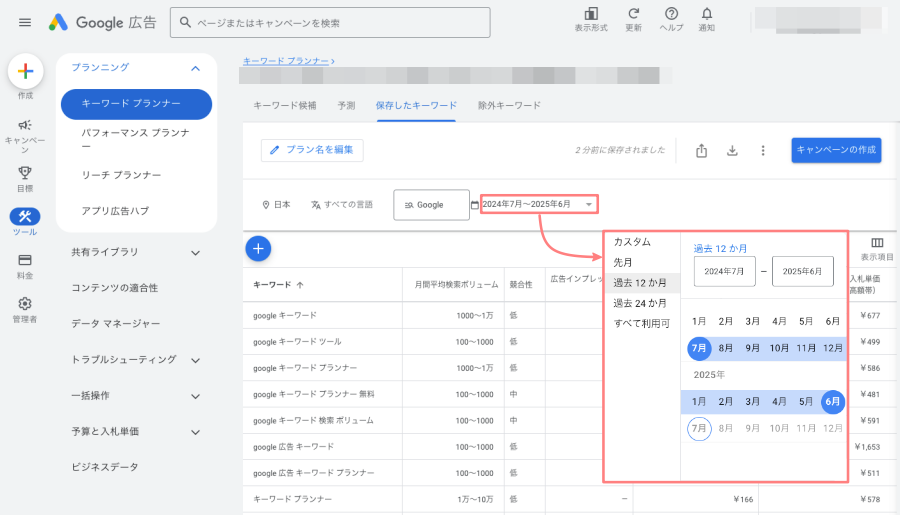Open the three-dot more options menu

point(763,150)
